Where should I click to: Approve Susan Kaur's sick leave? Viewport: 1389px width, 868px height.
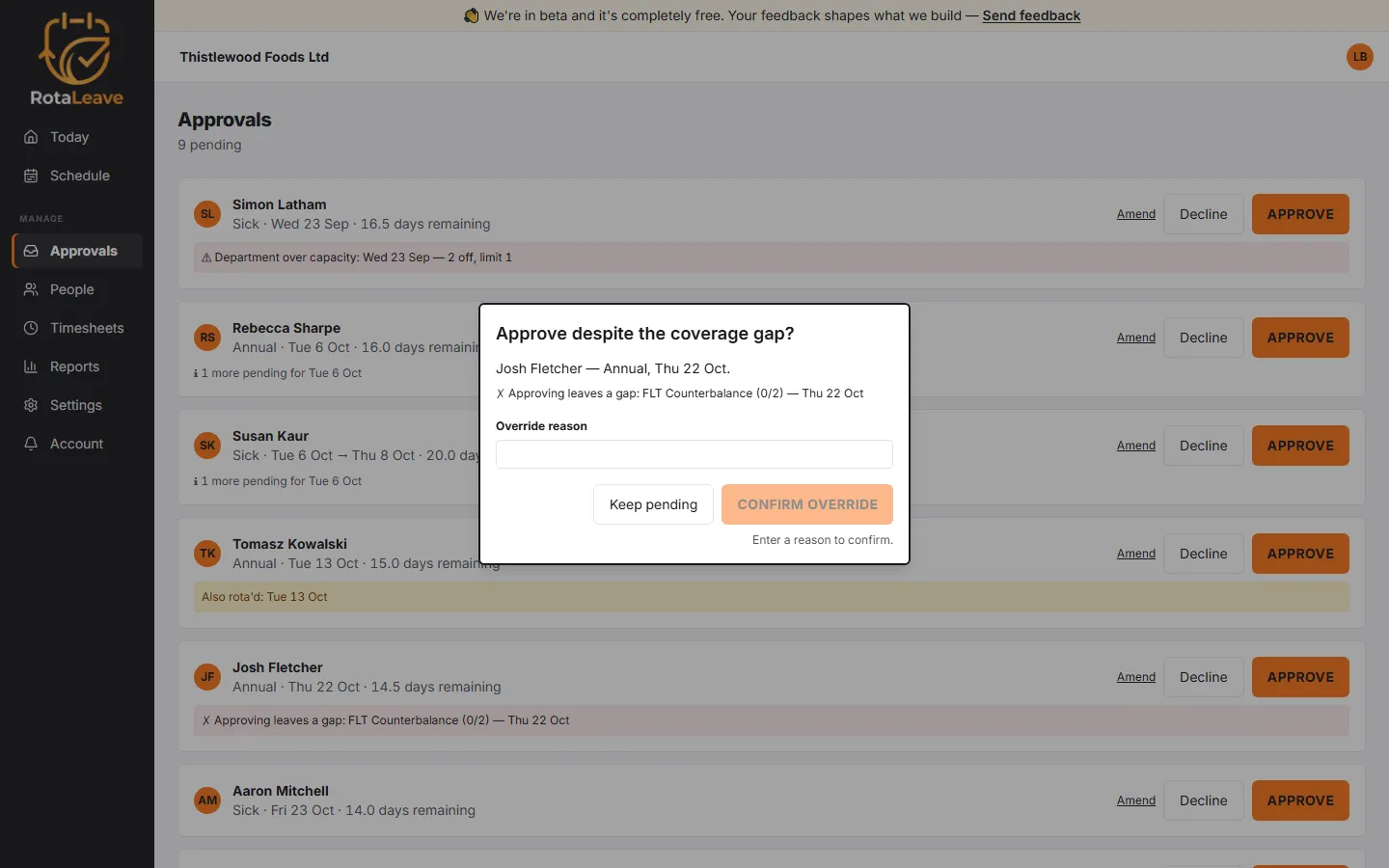1300,446
